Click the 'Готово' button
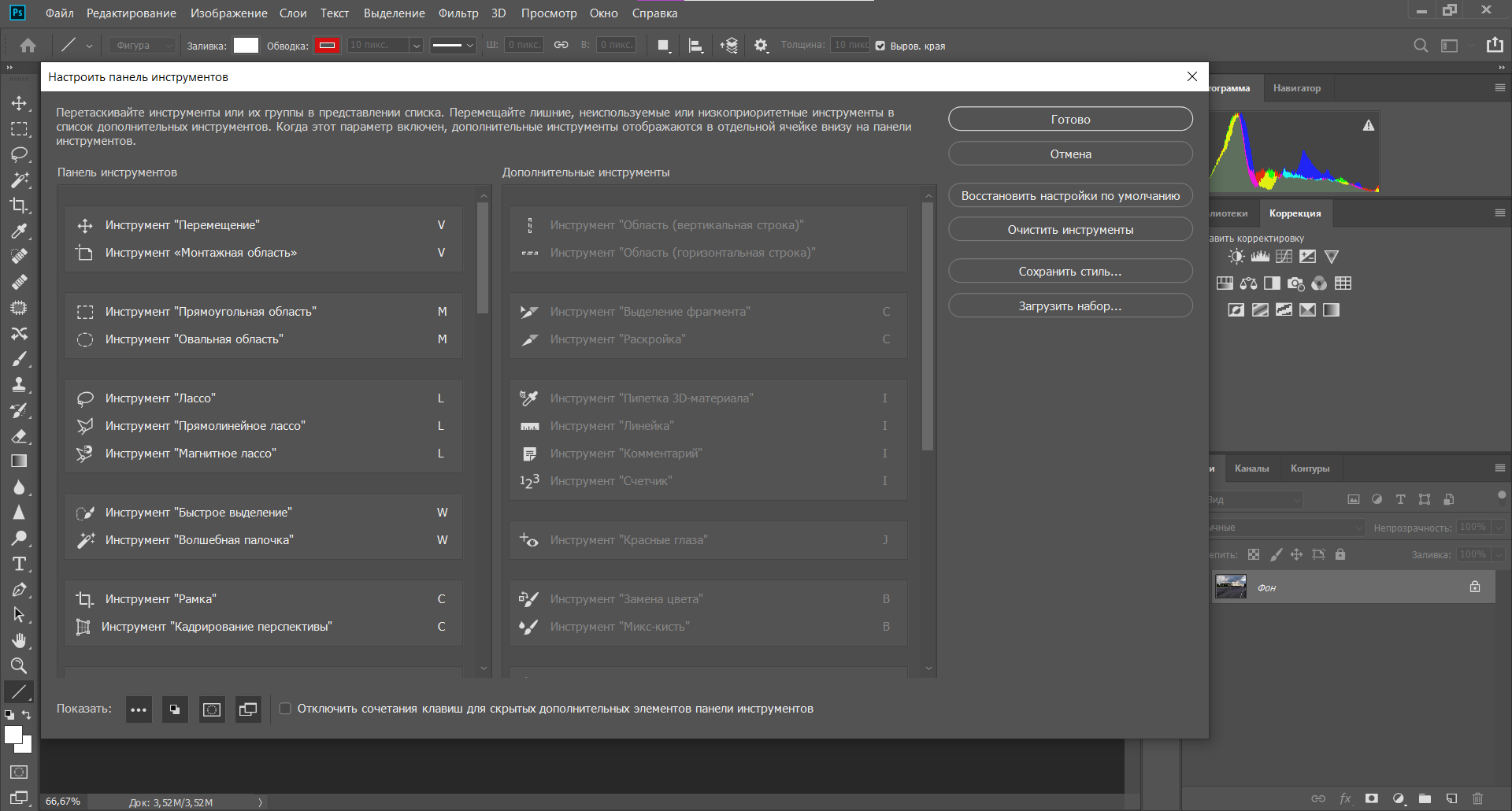The height and width of the screenshot is (811, 1512). (x=1070, y=120)
